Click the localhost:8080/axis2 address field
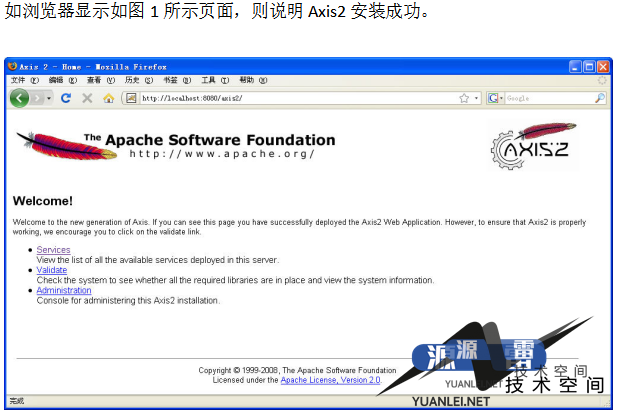The image size is (618, 415). point(298,98)
